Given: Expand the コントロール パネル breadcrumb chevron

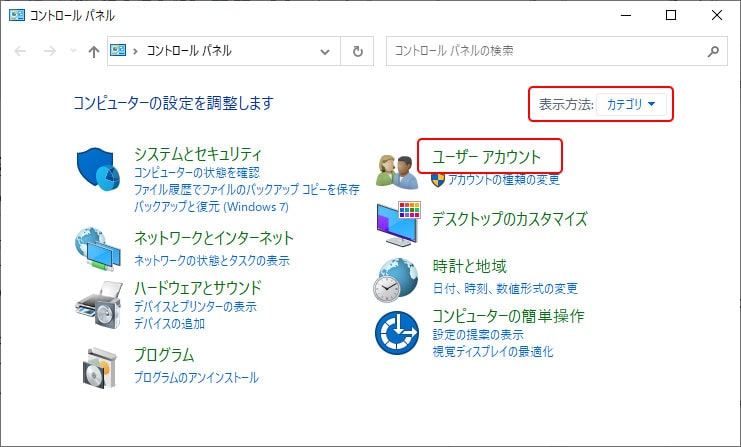Looking at the screenshot, I should (x=136, y=51).
